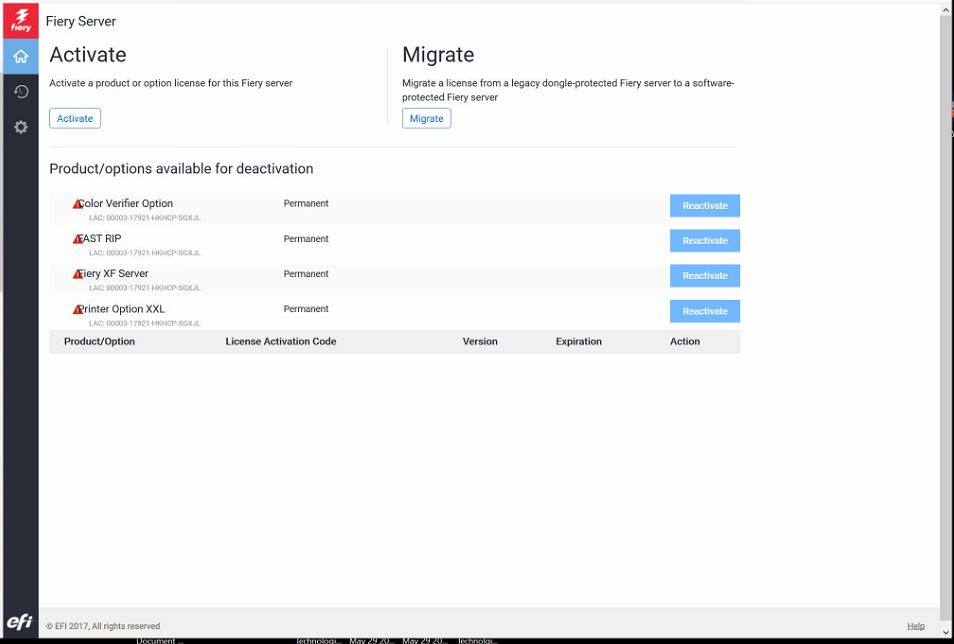
Task: Click warning icon beside Fiery XF Server
Action: pyautogui.click(x=78, y=275)
